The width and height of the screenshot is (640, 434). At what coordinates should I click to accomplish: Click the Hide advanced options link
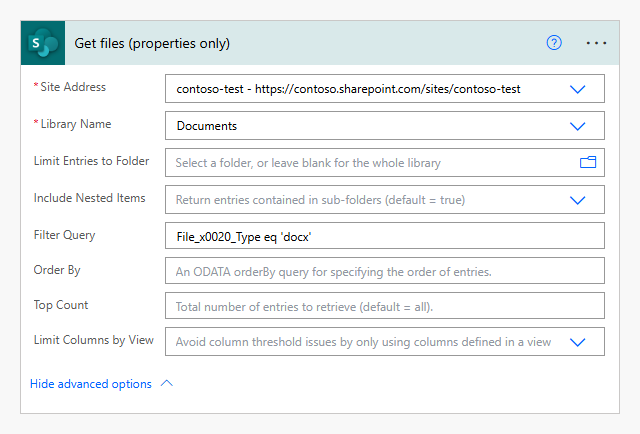(x=91, y=384)
